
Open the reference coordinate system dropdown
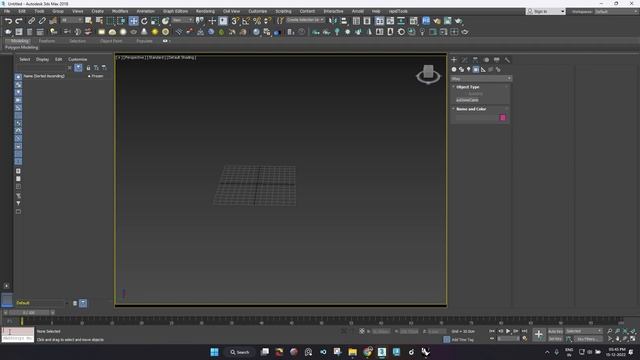(x=182, y=20)
